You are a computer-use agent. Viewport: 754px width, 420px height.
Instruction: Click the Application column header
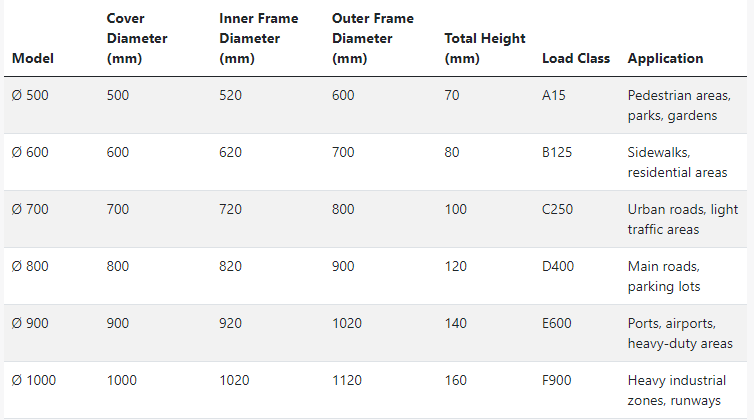[665, 58]
